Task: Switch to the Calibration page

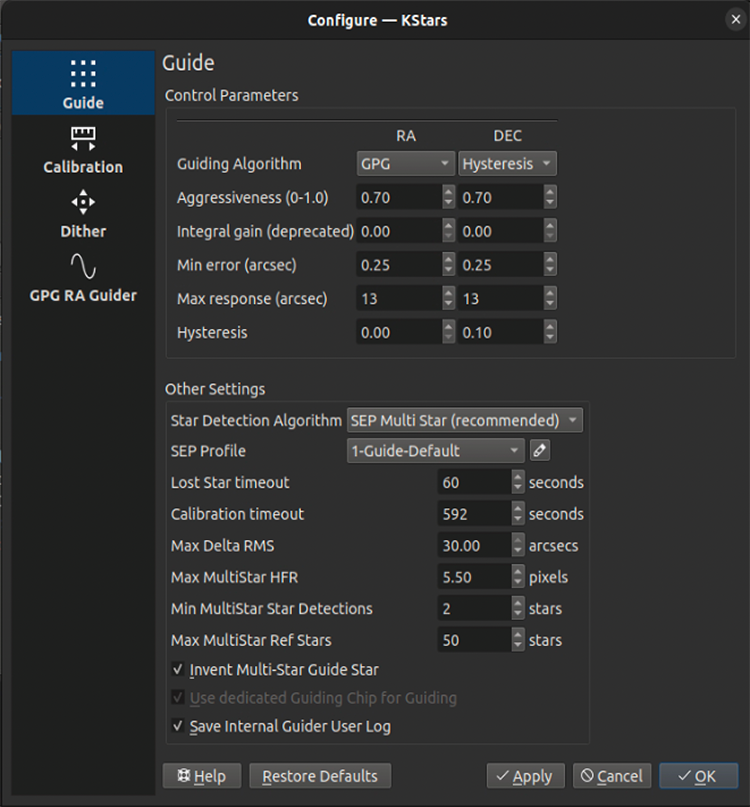Action: pos(82,152)
